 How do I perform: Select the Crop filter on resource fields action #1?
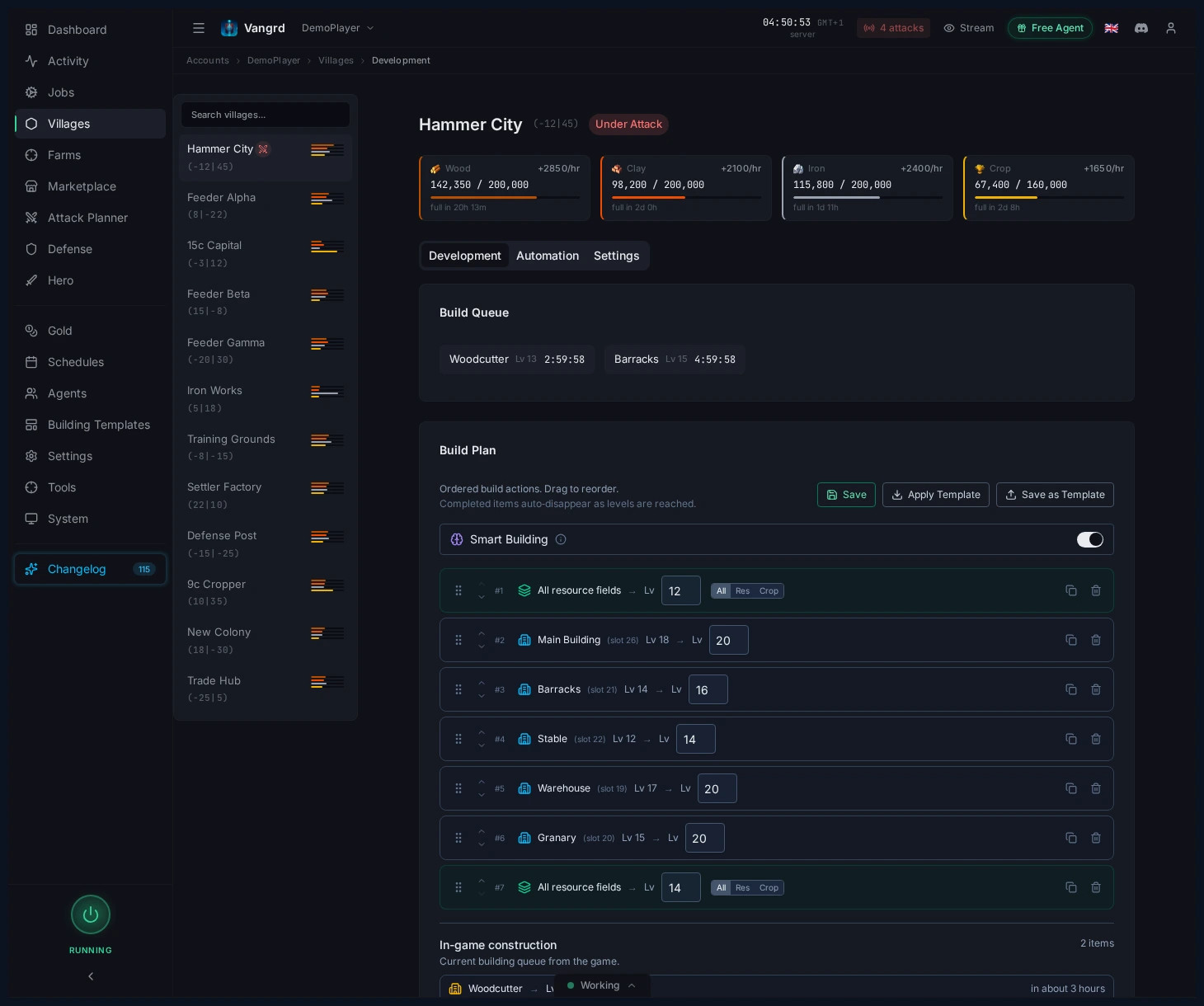click(769, 591)
